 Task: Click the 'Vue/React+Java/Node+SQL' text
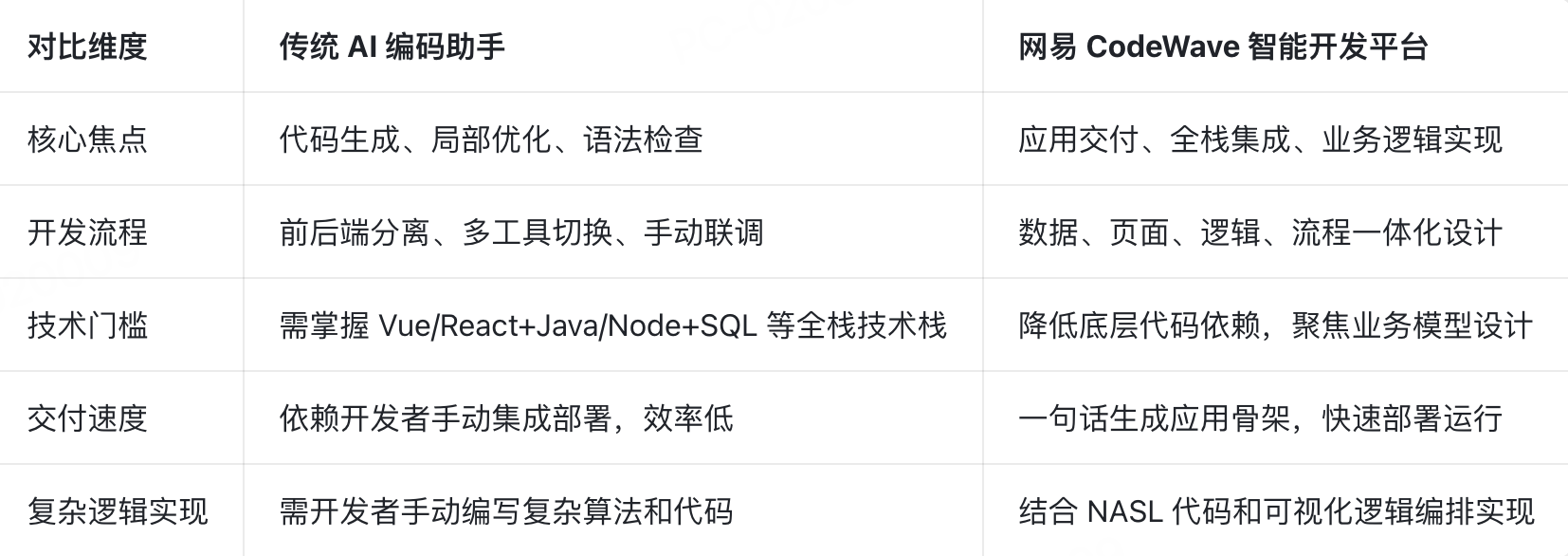[x=567, y=325]
